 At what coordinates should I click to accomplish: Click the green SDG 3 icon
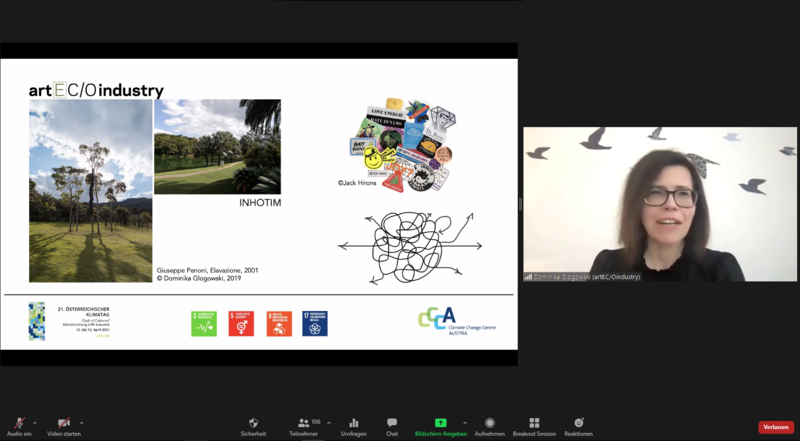[x=203, y=323]
